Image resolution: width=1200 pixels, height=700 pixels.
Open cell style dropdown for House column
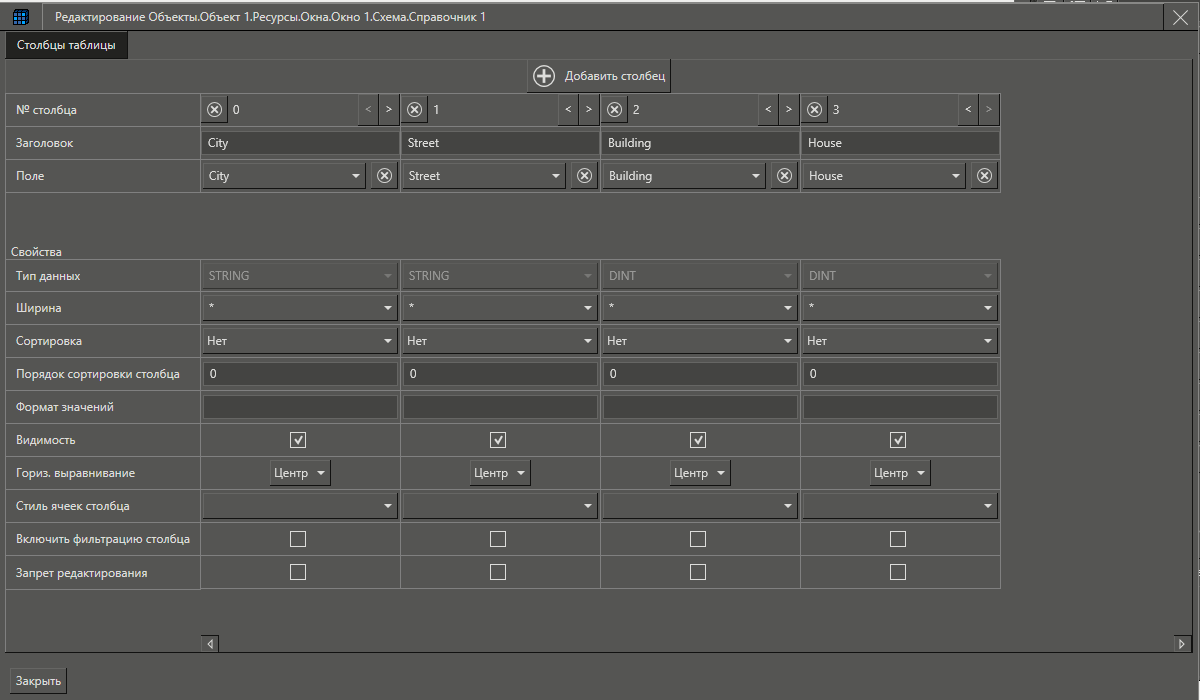(900, 506)
